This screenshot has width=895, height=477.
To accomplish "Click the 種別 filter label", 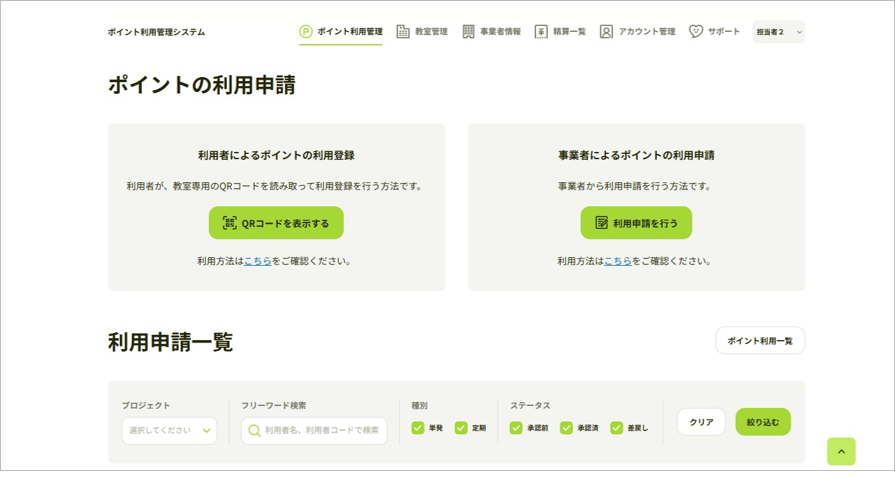I will pos(420,406).
